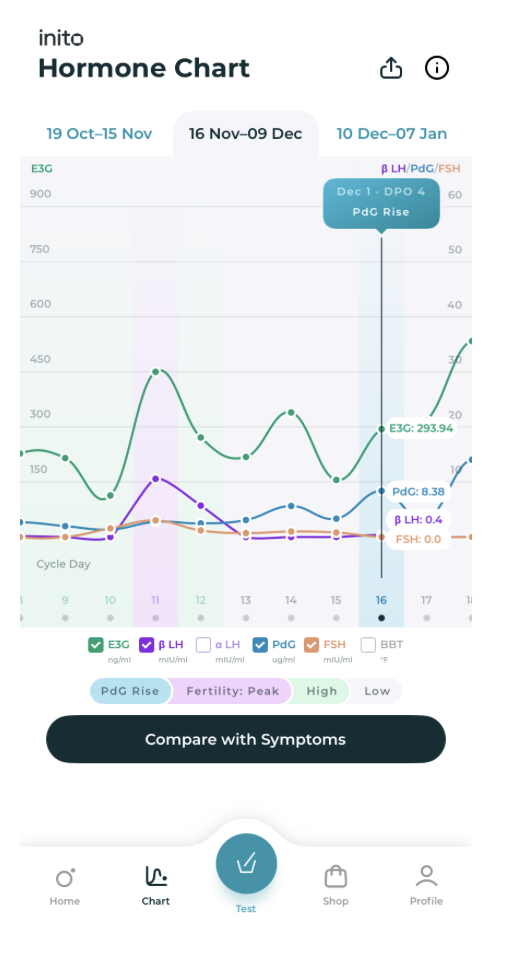Screen dimensions: 508x964
Task: Open the Shop bag icon
Action: click(x=336, y=876)
